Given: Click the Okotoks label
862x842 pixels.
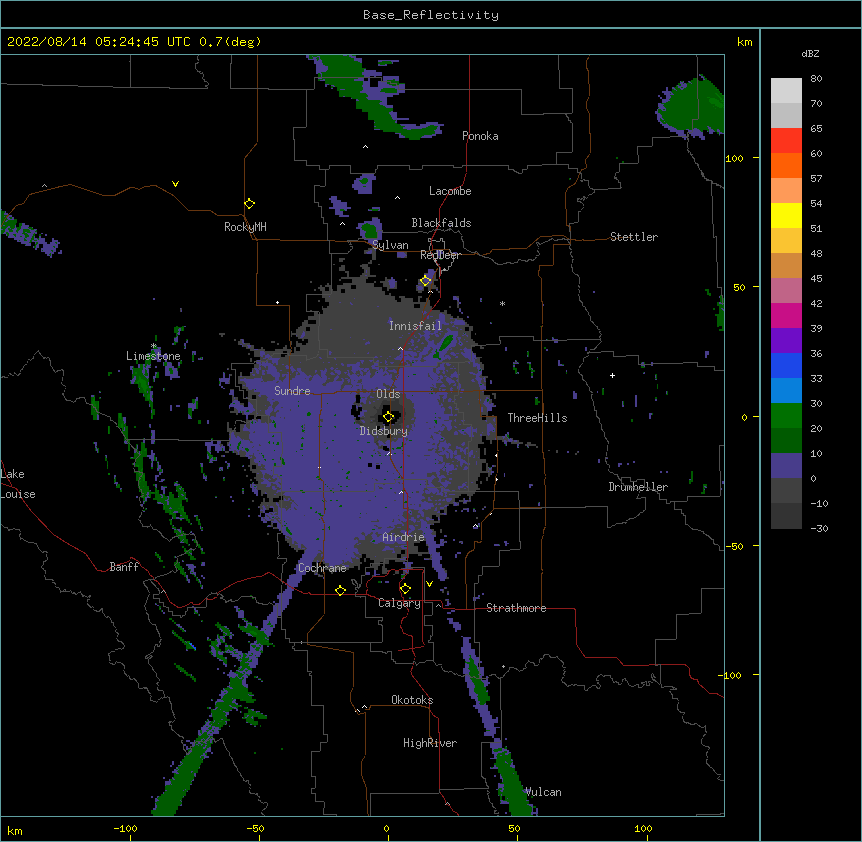Looking at the screenshot, I should click(412, 700).
